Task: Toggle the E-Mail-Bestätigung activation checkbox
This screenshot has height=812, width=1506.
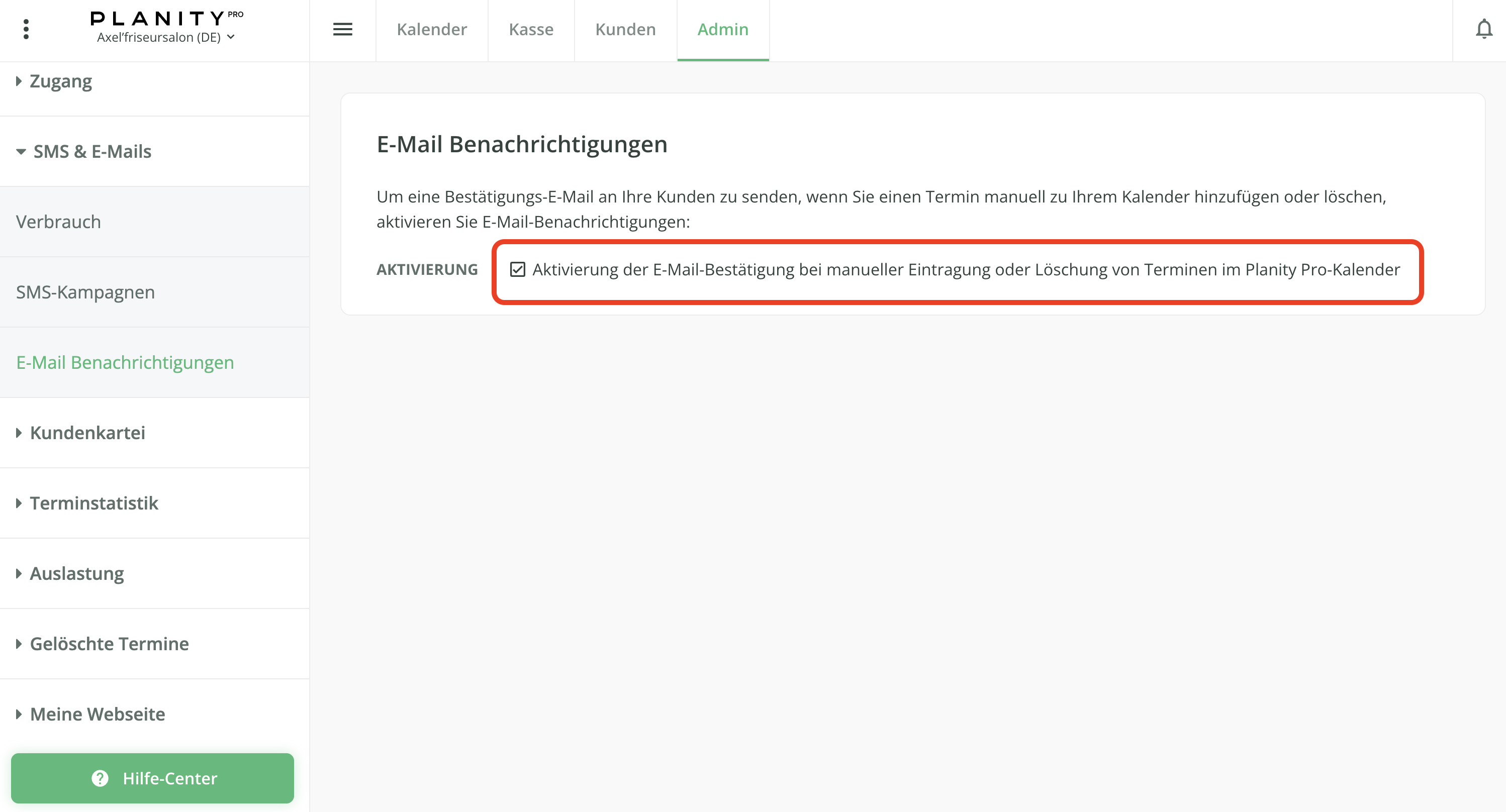Action: click(517, 269)
